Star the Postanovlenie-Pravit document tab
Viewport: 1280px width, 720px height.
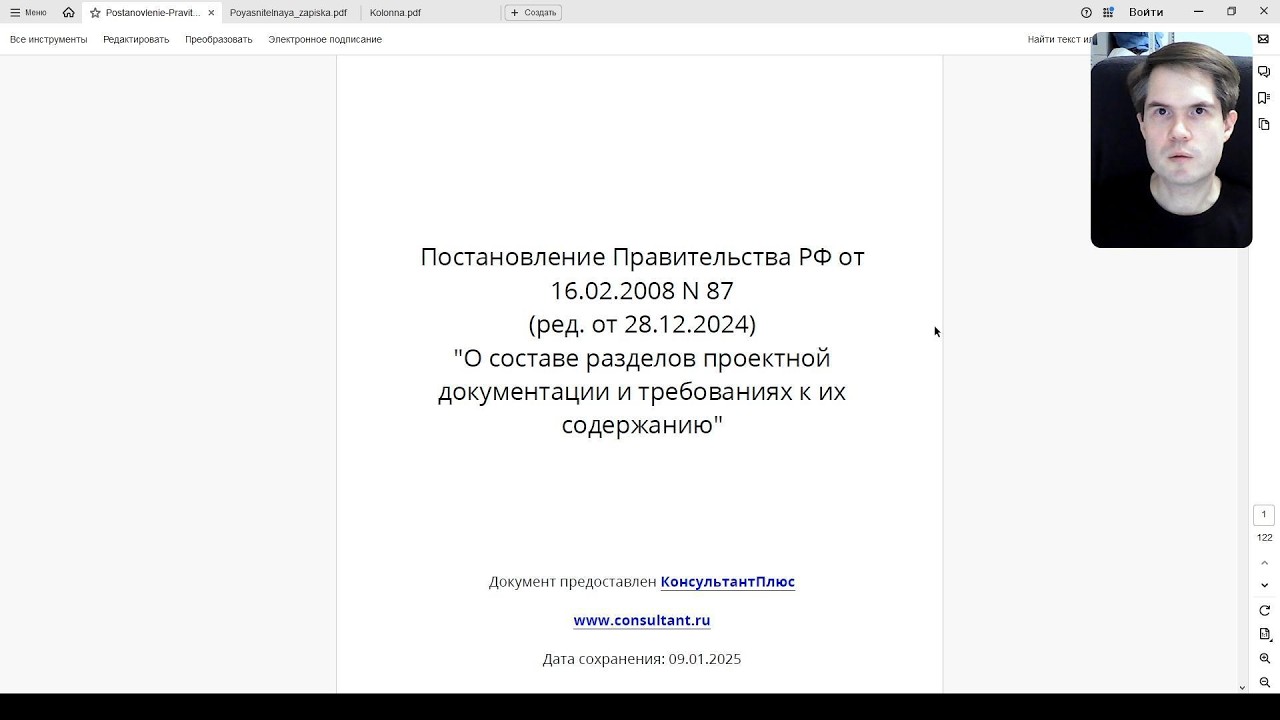(95, 13)
